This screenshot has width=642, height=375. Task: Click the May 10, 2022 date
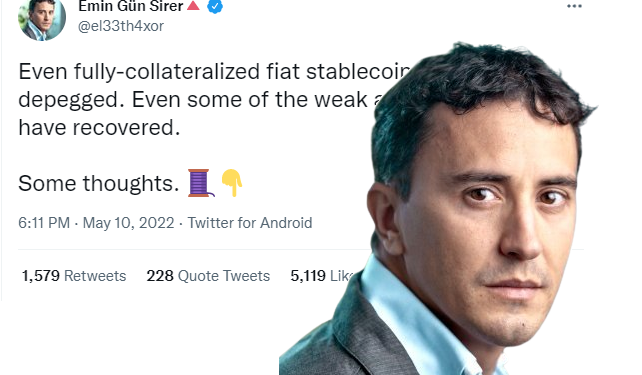coord(129,223)
